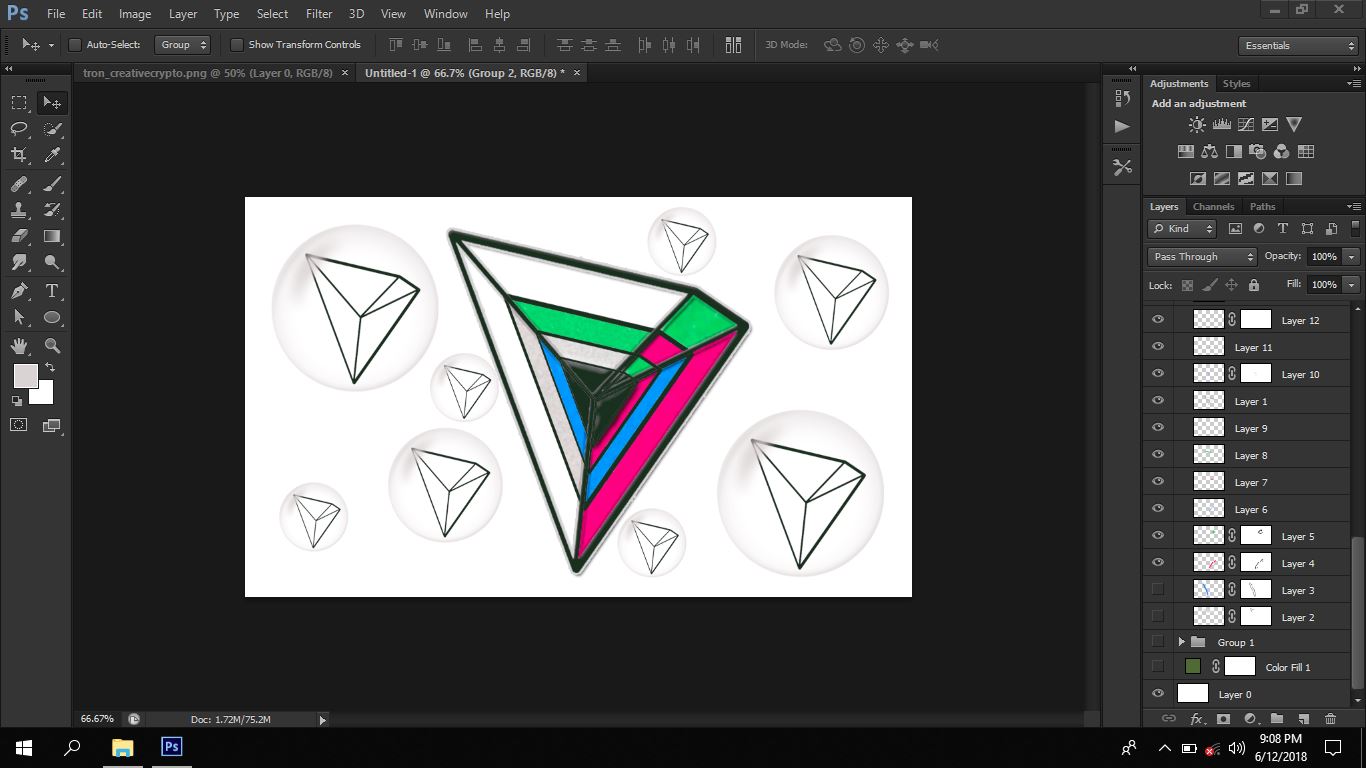Show the hidden Group 1
Image resolution: width=1366 pixels, height=768 pixels.
pyautogui.click(x=1158, y=642)
